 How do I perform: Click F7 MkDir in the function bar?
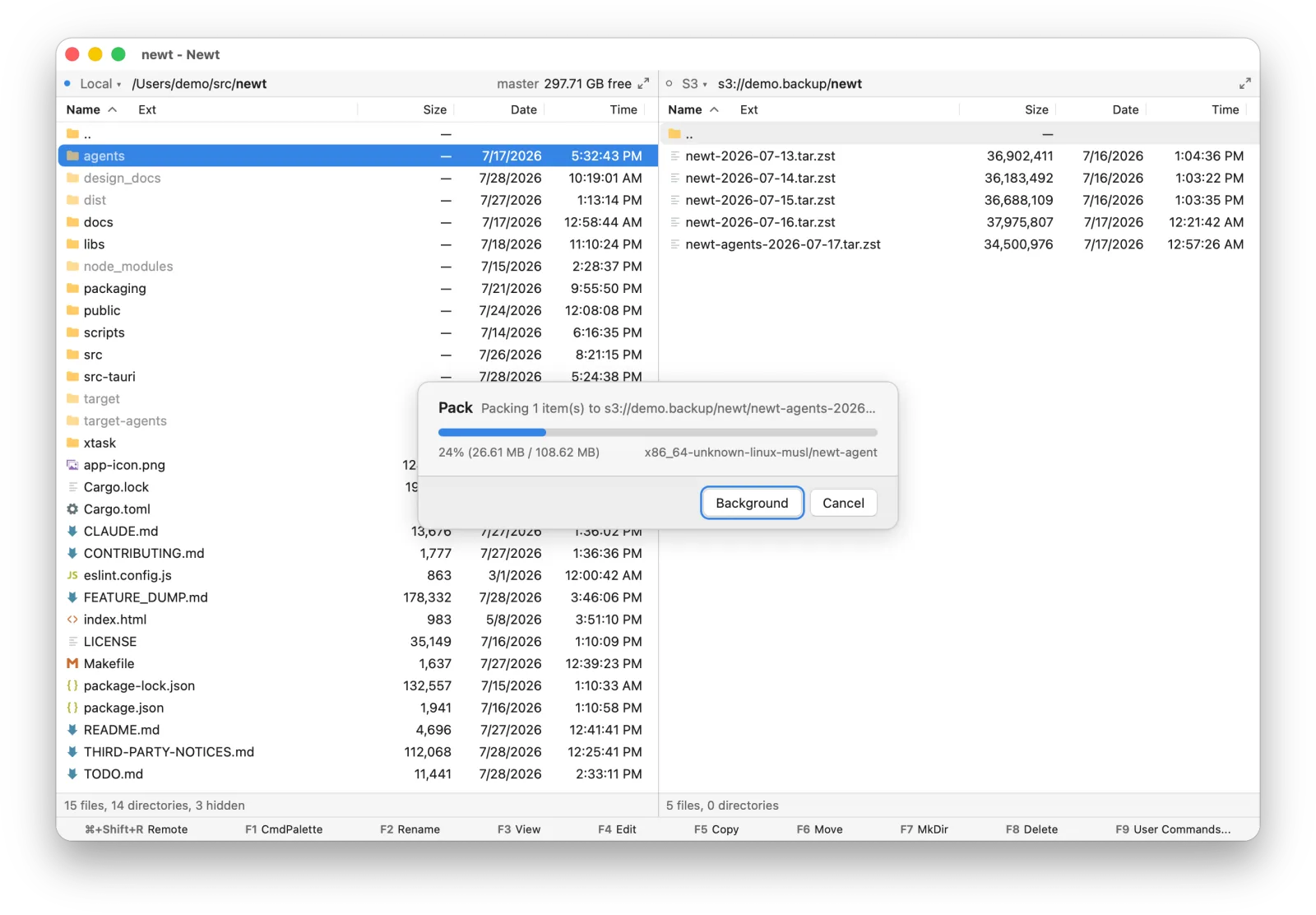click(924, 829)
